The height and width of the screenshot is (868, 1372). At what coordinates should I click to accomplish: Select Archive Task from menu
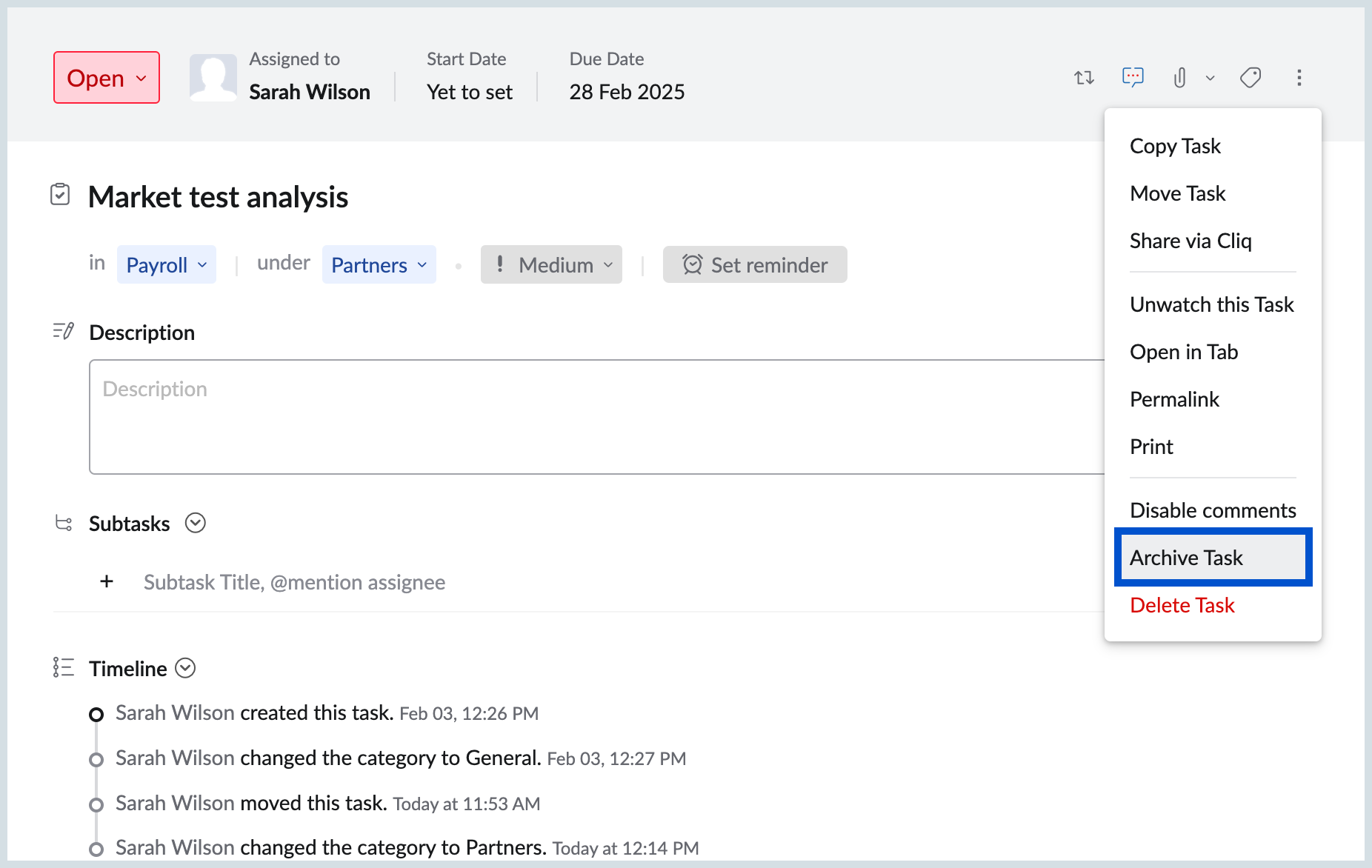coord(1213,558)
